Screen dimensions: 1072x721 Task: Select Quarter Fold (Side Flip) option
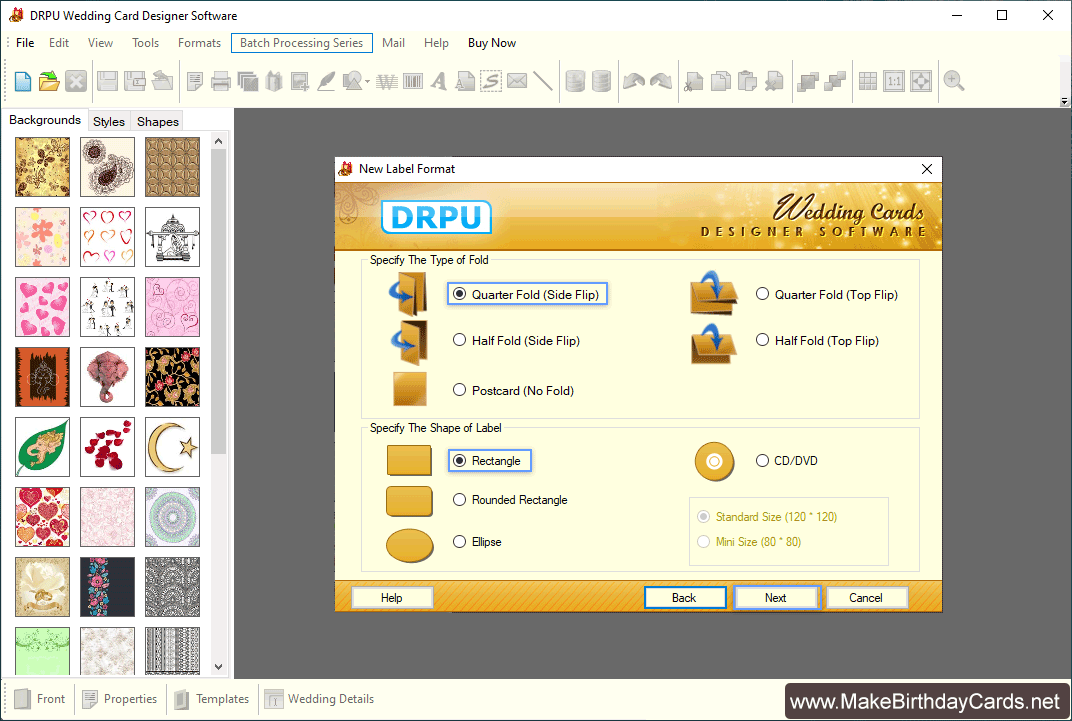coord(527,295)
